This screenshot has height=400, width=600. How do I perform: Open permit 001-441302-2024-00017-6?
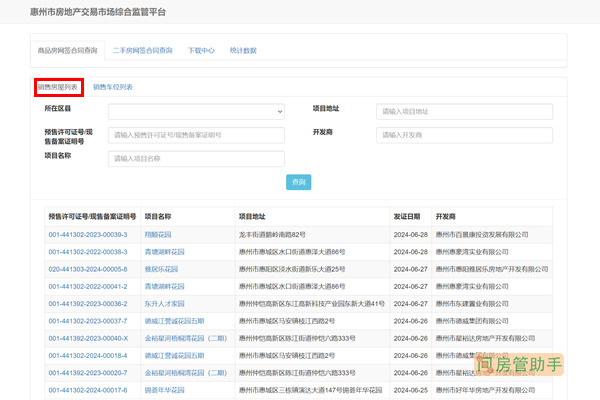(88, 390)
